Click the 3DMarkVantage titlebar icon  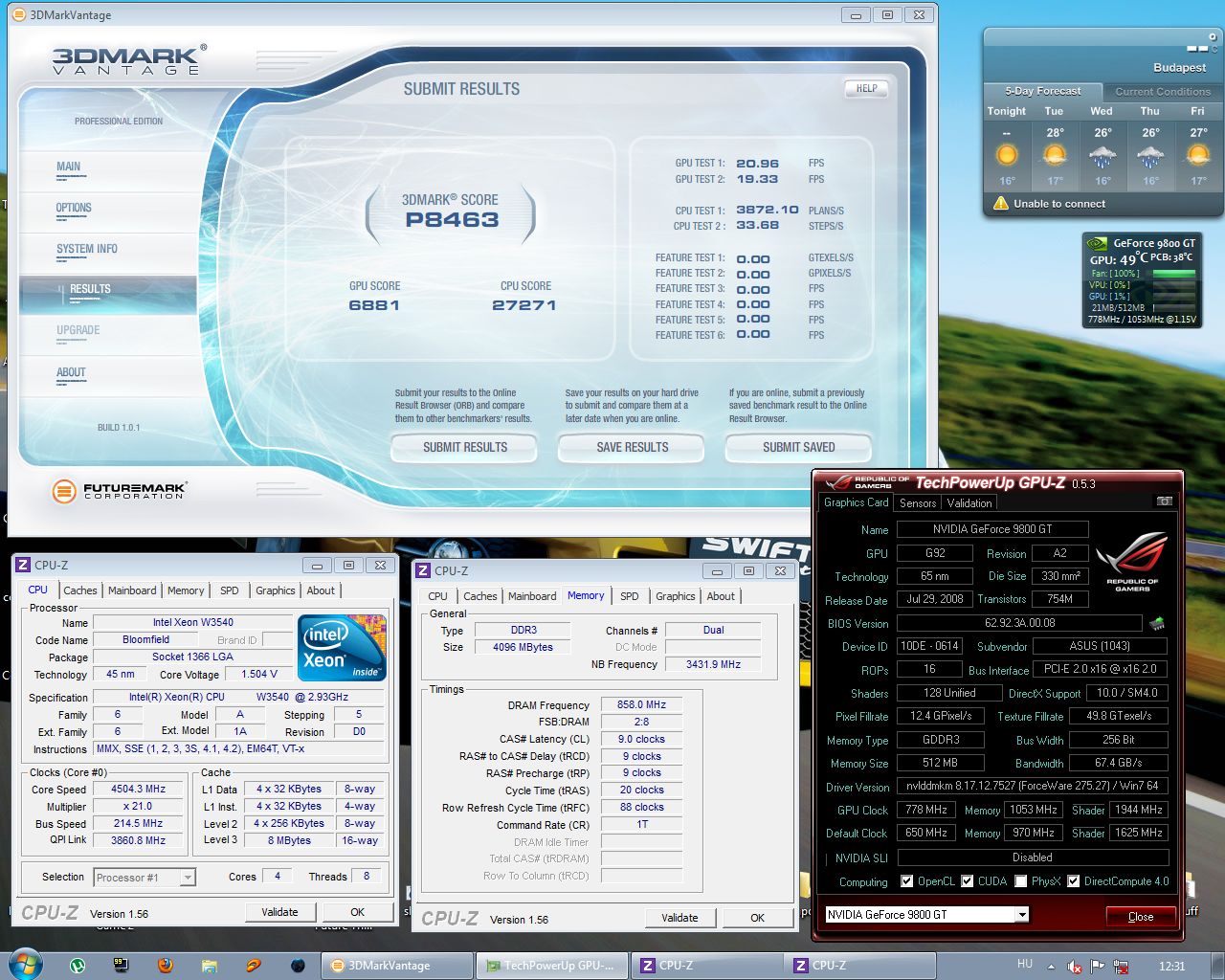click(18, 14)
